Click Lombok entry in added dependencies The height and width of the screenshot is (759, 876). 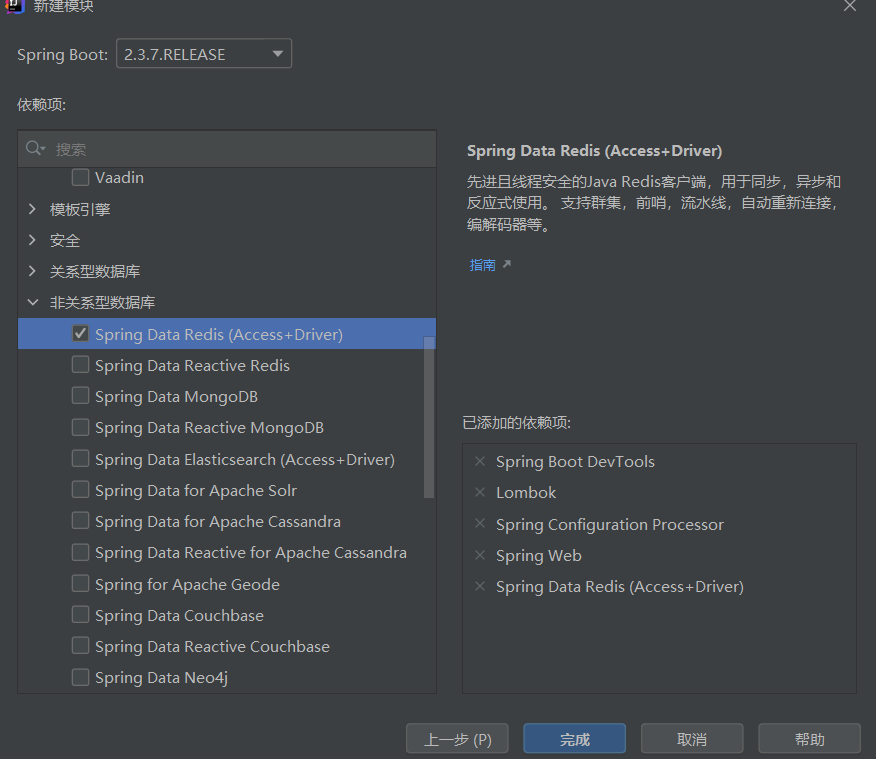pyautogui.click(x=526, y=493)
